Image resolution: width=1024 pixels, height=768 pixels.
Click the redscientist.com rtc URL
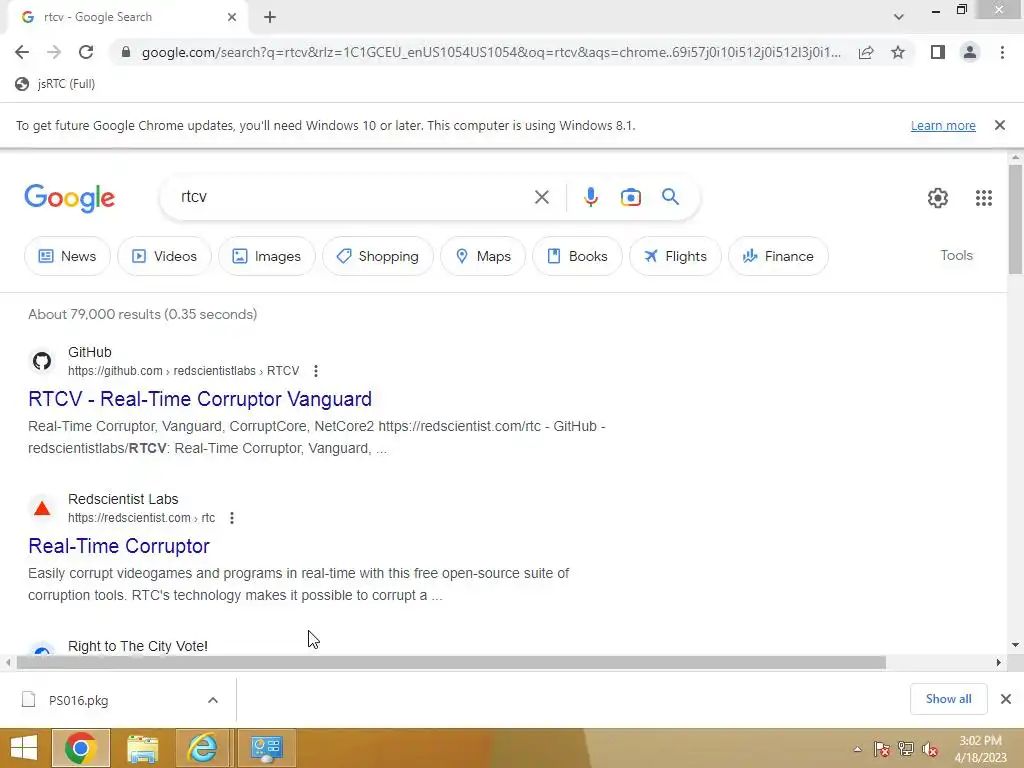pos(141,518)
